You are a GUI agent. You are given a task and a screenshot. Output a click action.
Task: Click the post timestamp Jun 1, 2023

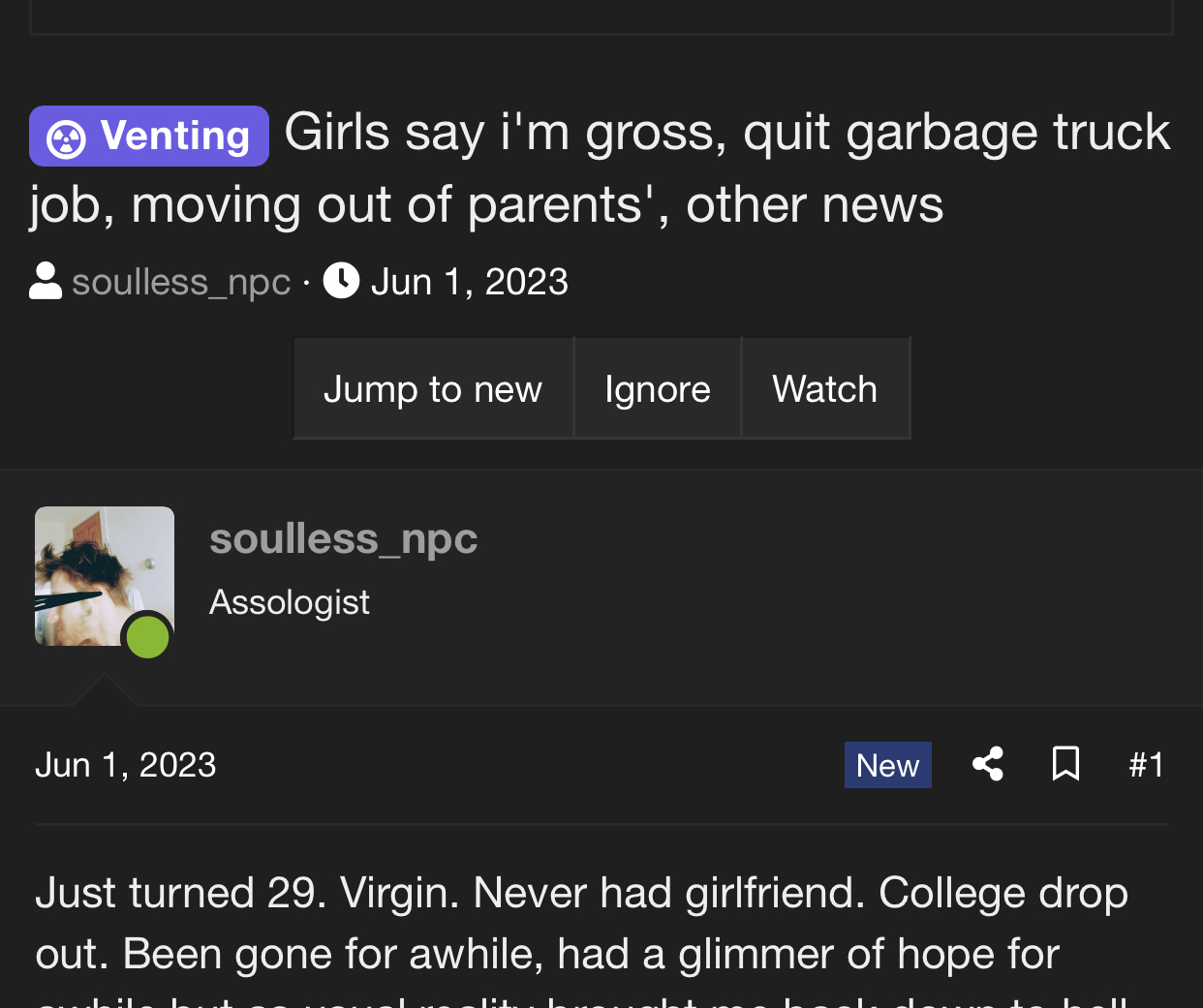[126, 765]
